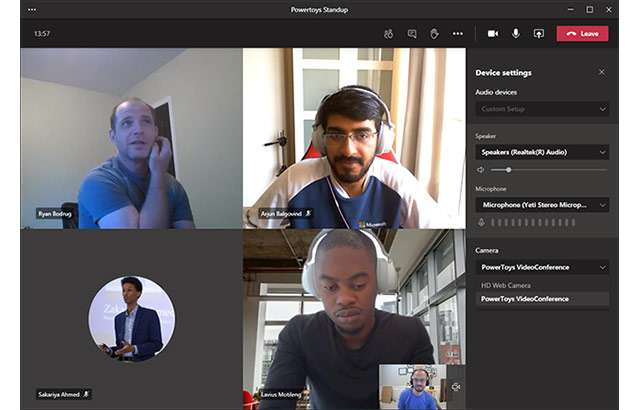Open the Microphone device dropdown
Screen dimensions: 640x410
pyautogui.click(x=542, y=205)
